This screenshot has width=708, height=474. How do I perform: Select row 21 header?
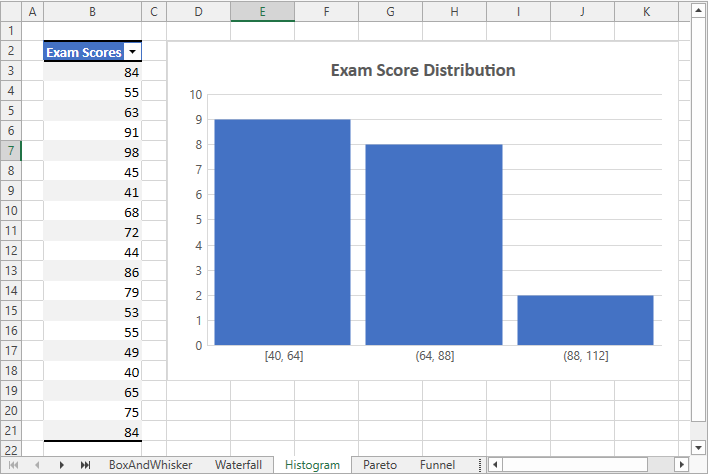[x=11, y=431]
